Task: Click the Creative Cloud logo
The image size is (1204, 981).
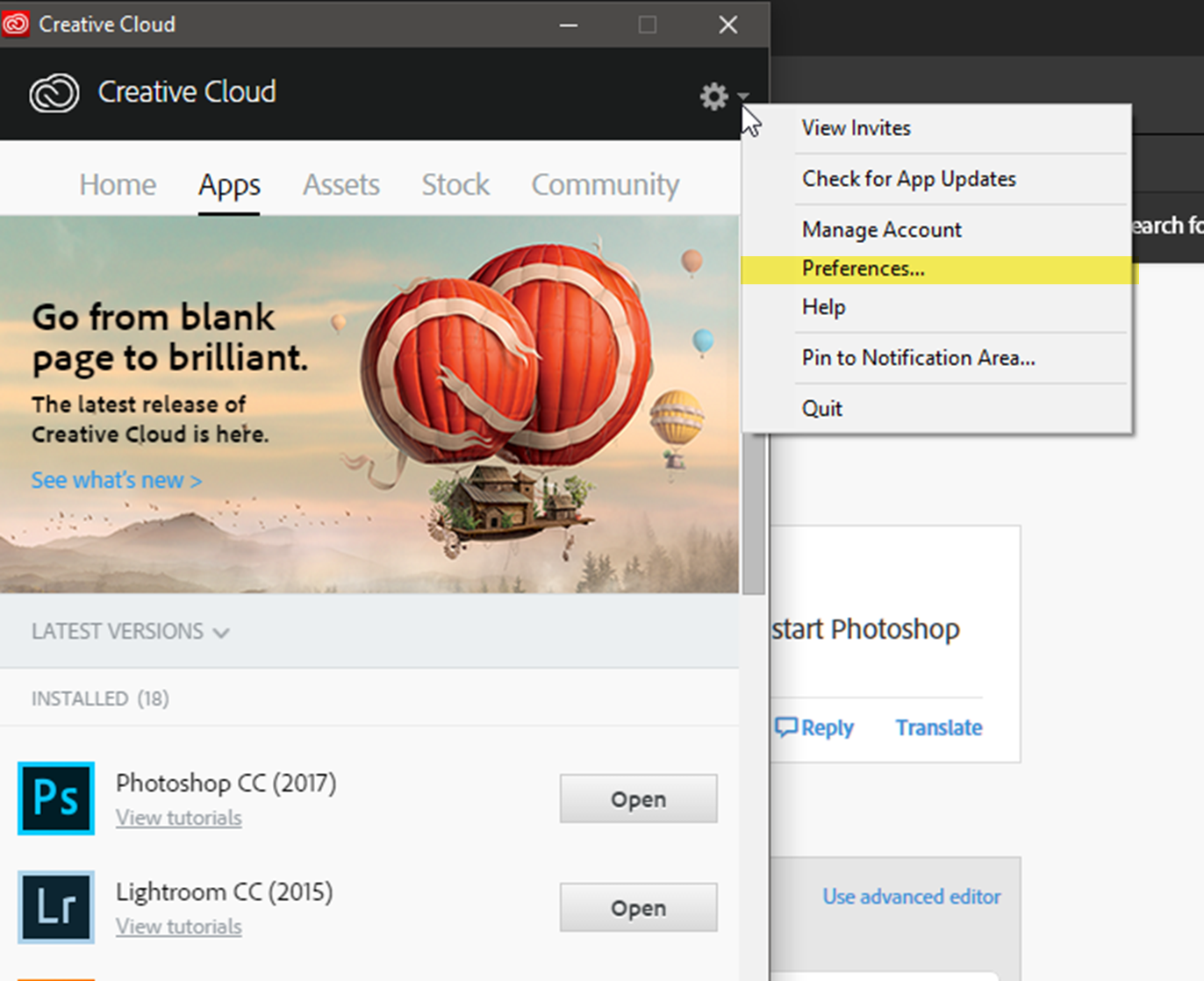Action: (x=53, y=92)
